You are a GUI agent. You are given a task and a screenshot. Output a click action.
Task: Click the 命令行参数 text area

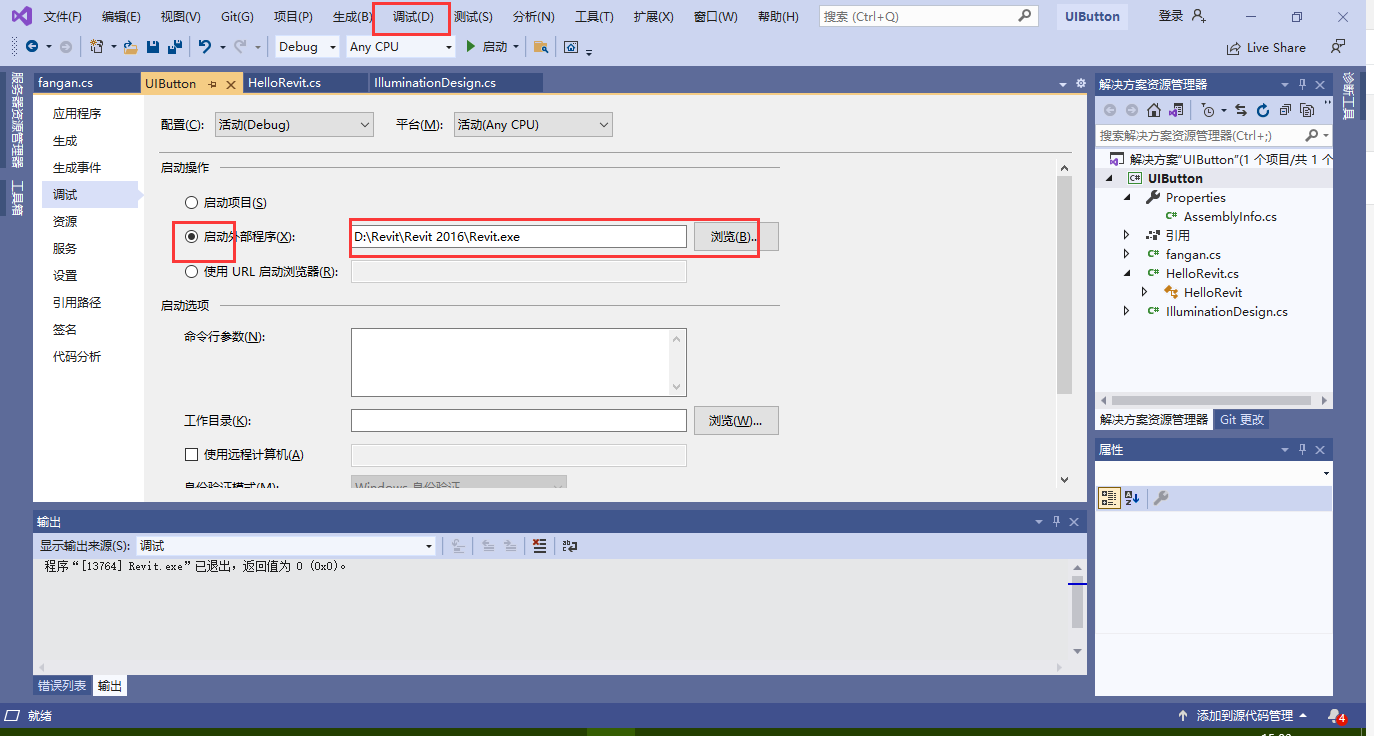(519, 363)
